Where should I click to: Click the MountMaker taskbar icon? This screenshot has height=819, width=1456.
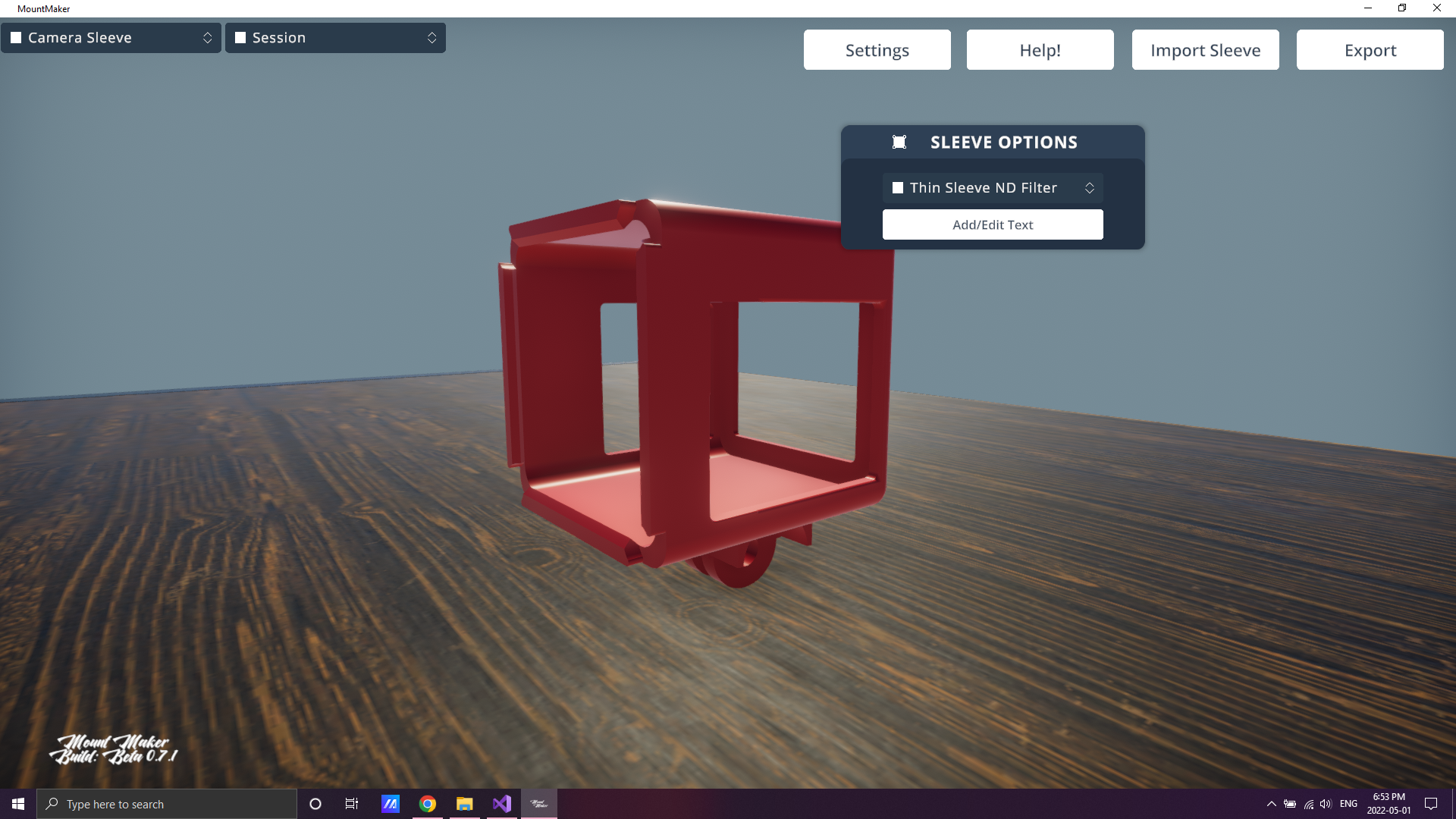pos(539,804)
